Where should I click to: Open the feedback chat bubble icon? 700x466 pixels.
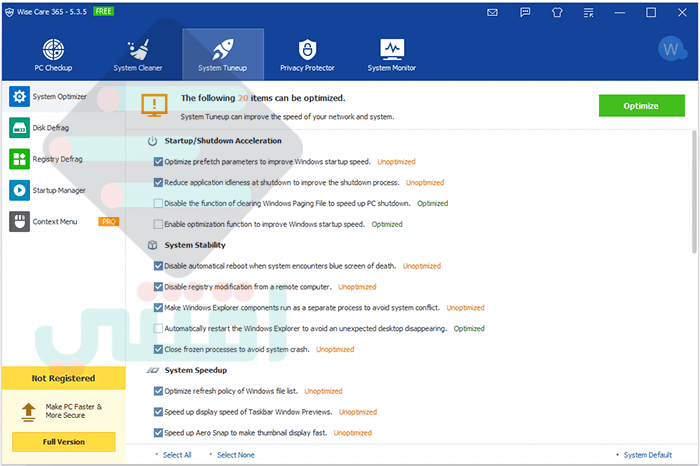click(x=525, y=12)
